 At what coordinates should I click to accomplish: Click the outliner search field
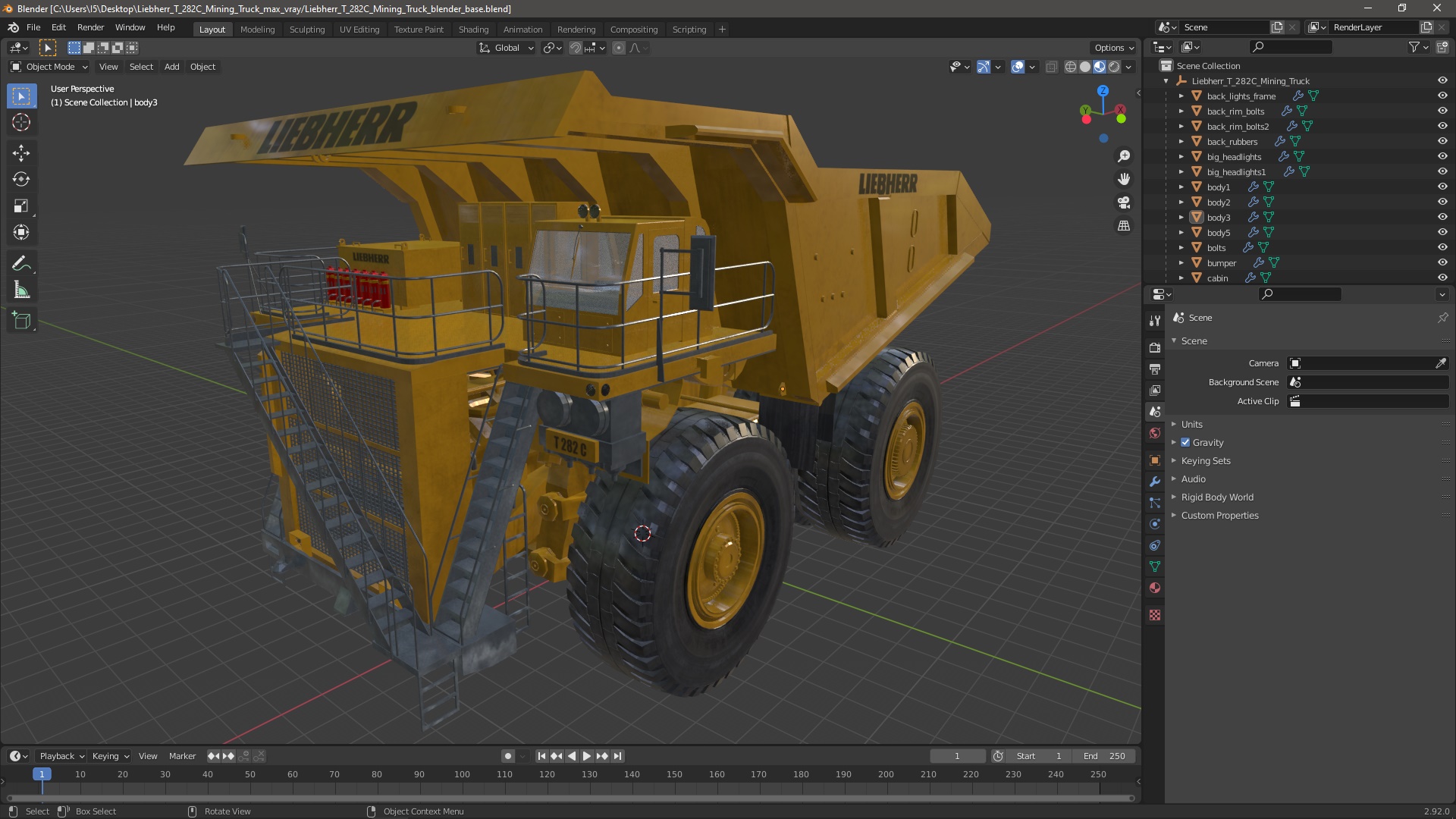1290,47
